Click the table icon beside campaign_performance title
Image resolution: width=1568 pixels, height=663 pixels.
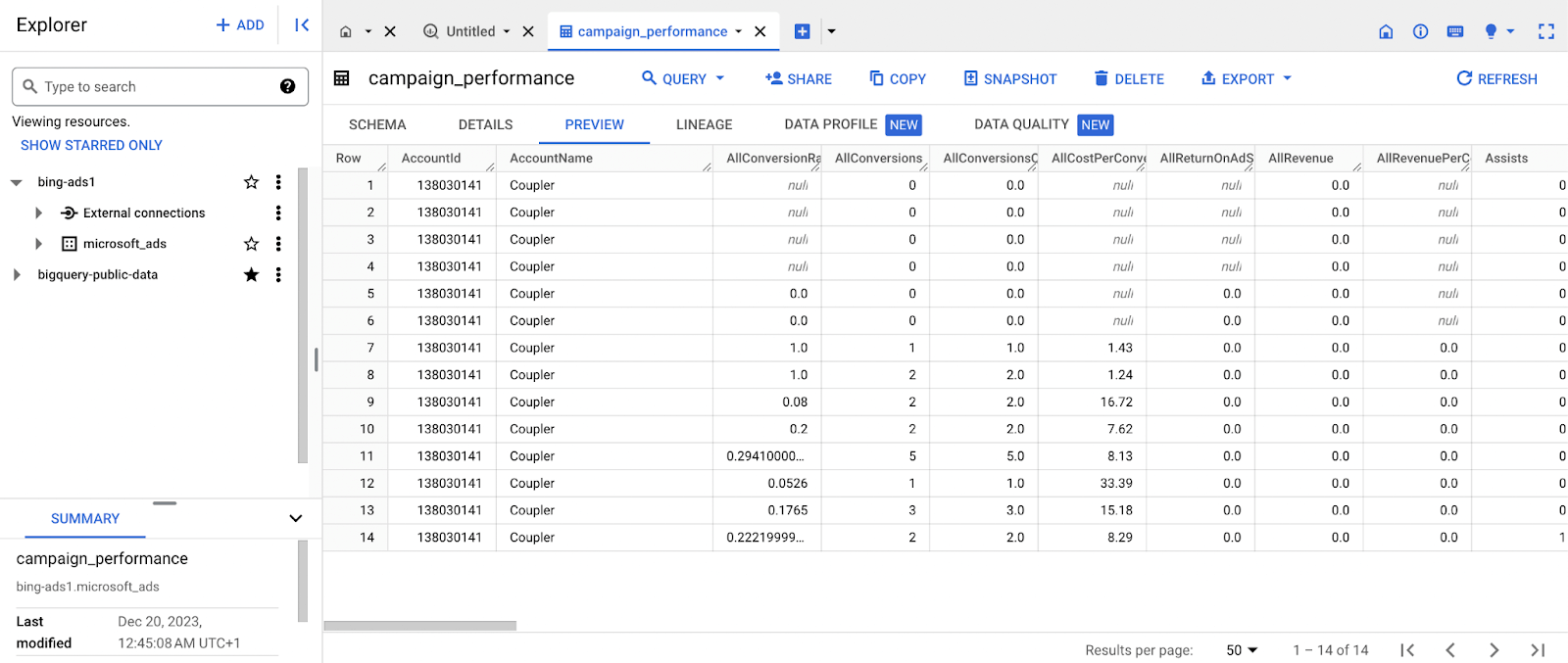[x=342, y=78]
